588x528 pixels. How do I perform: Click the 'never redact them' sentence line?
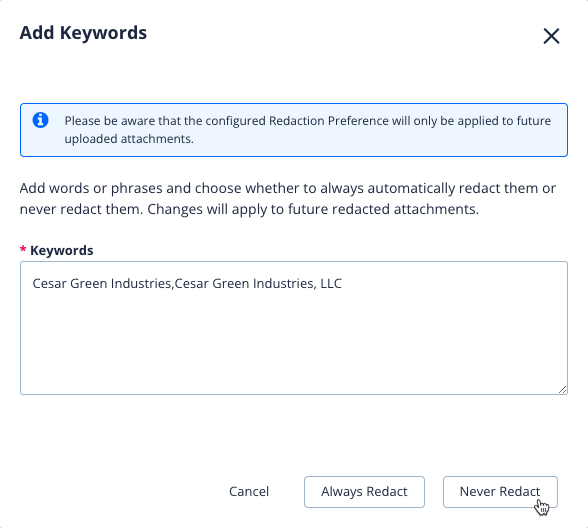[249, 209]
